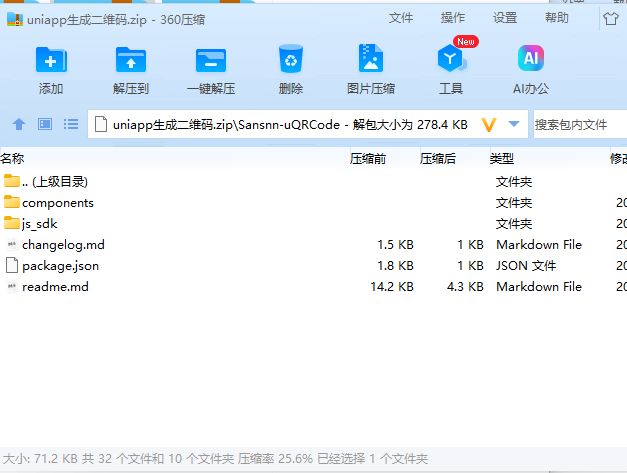Launch the AI办公 toolbar icon

pos(531,58)
